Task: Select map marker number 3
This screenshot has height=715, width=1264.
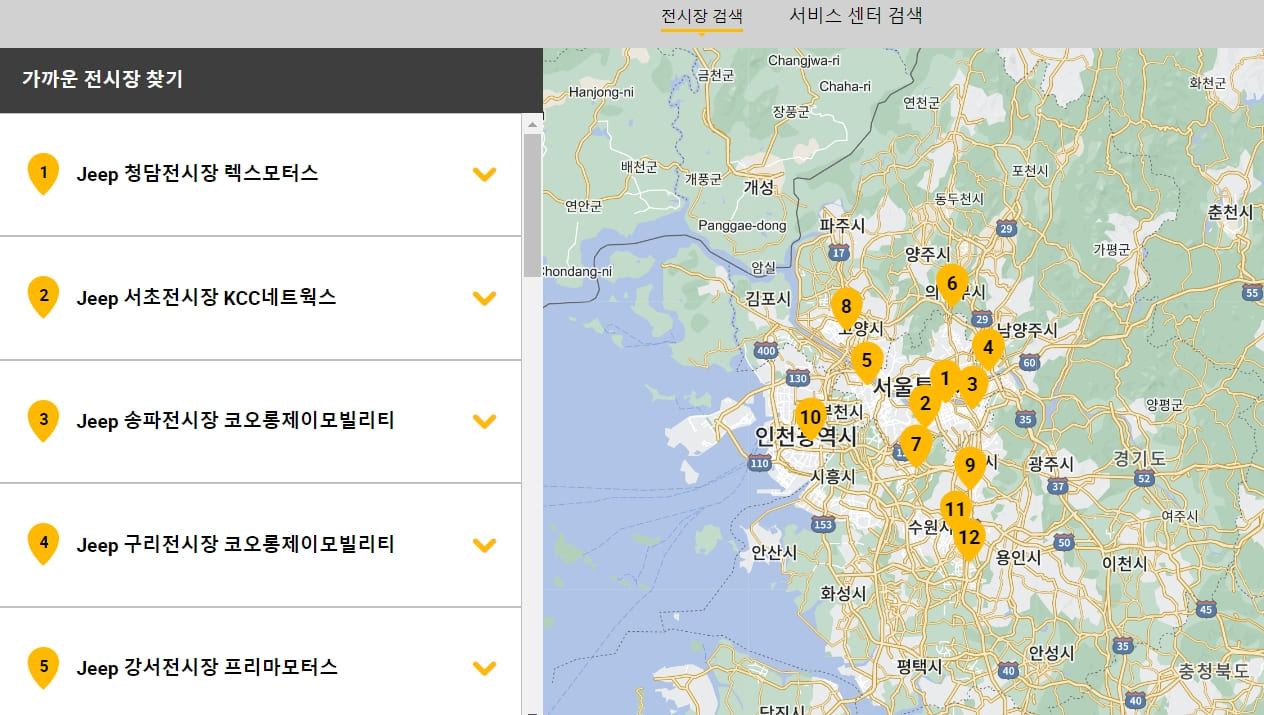Action: pos(971,385)
